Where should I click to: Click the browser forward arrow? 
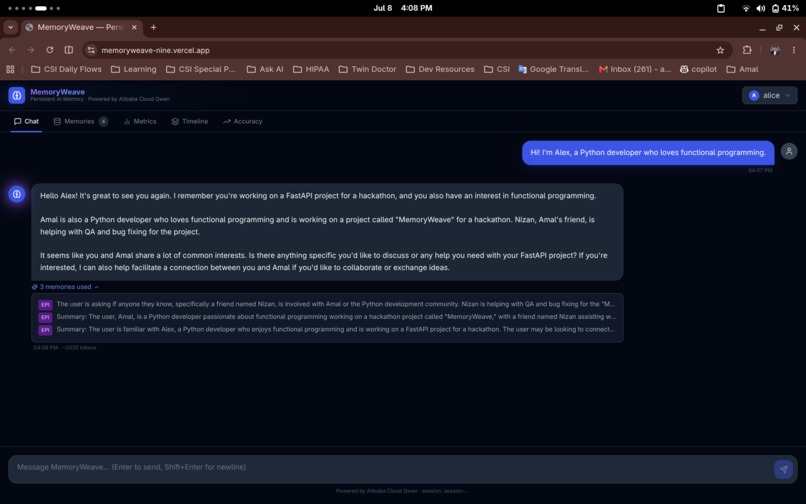coord(31,50)
